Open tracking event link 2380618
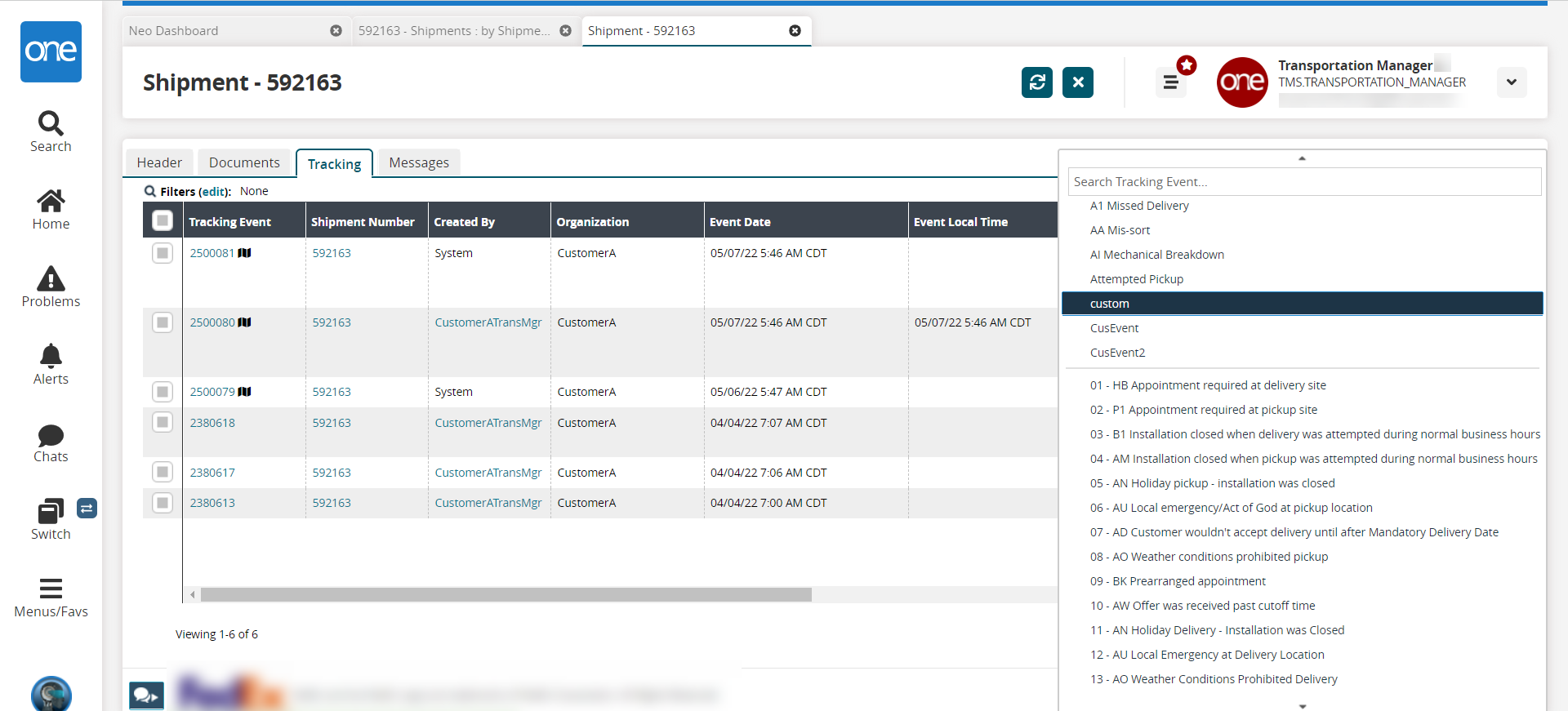 tap(212, 423)
